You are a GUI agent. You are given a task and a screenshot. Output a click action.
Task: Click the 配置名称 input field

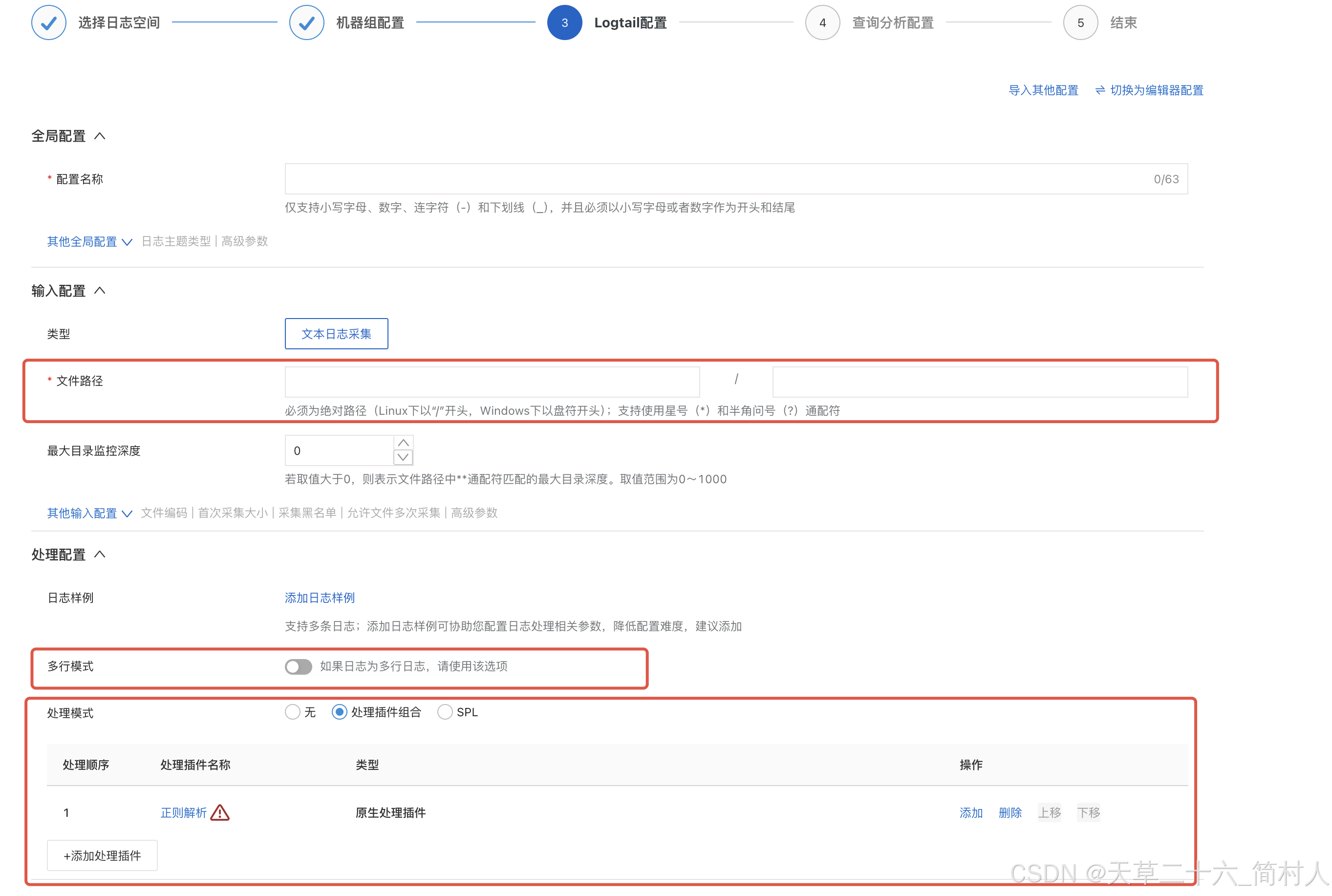714,179
